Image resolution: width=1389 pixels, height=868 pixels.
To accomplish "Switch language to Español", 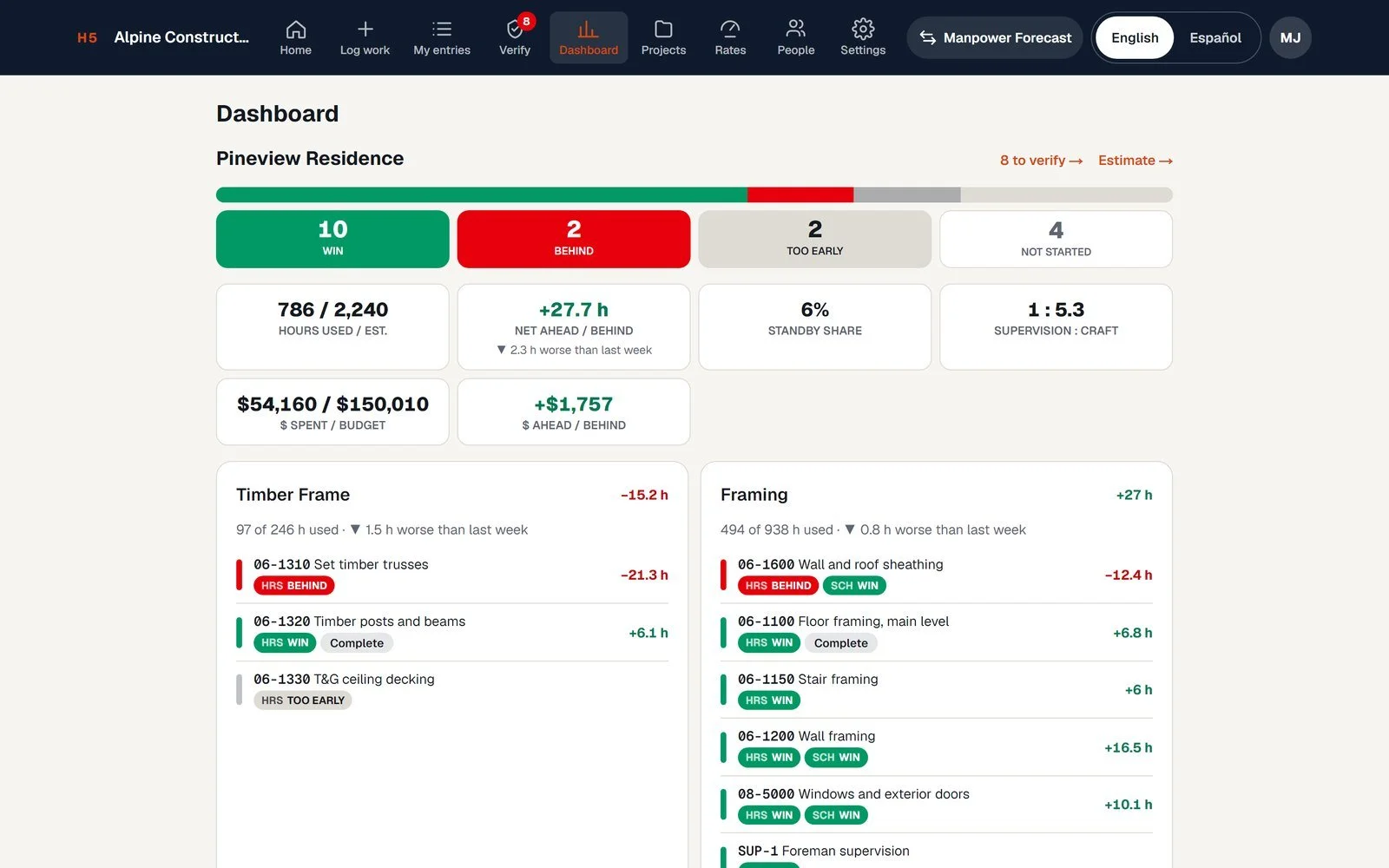I will (1215, 37).
